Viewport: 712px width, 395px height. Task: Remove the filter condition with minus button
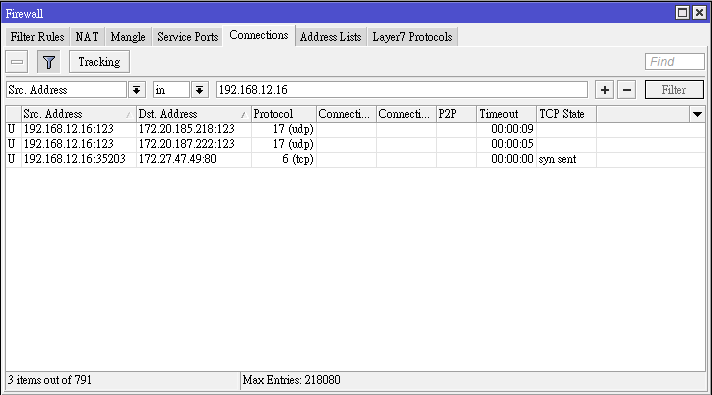click(627, 90)
